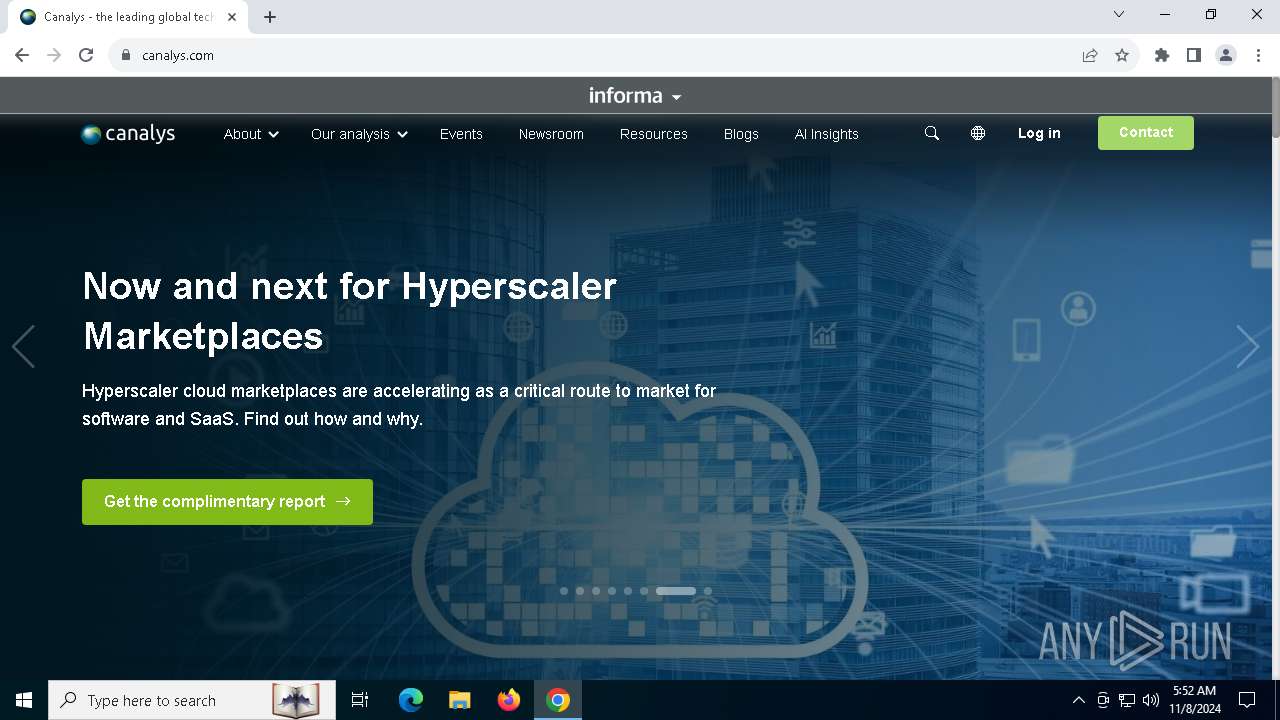Viewport: 1280px width, 720px height.
Task: Select Chrome icon on taskbar
Action: point(558,700)
